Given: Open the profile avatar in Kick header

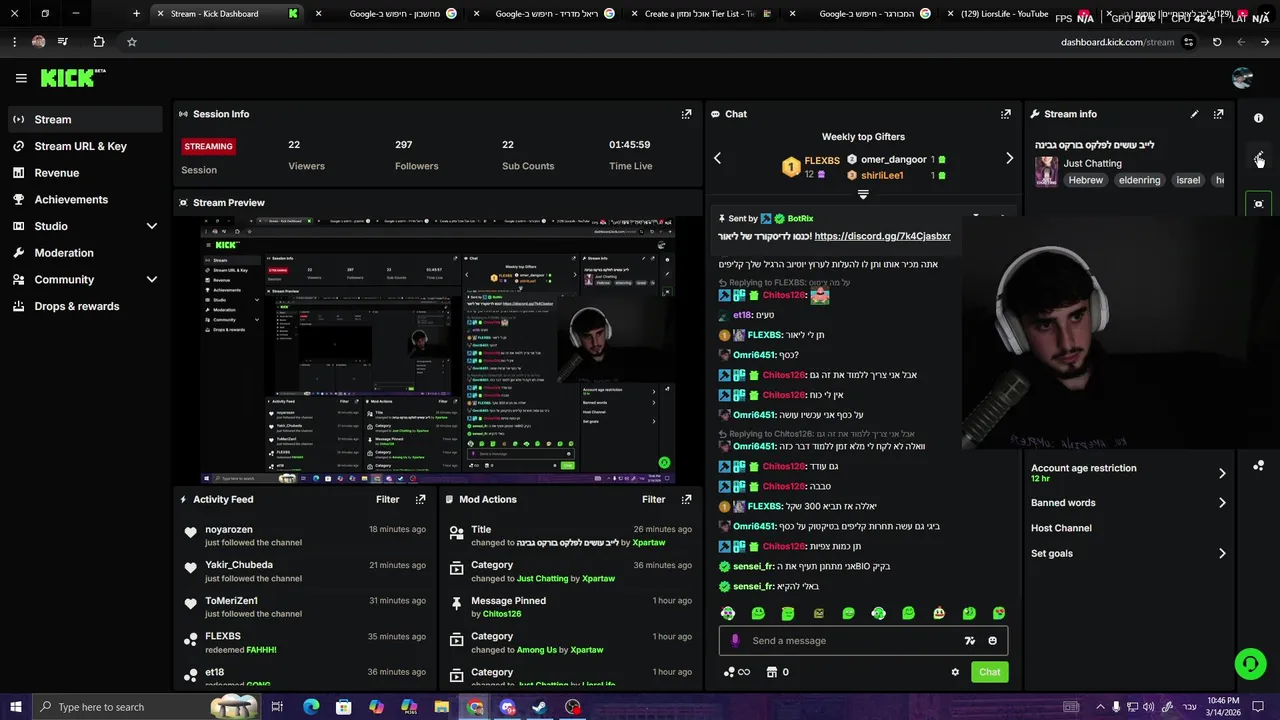Looking at the screenshot, I should [x=1243, y=78].
